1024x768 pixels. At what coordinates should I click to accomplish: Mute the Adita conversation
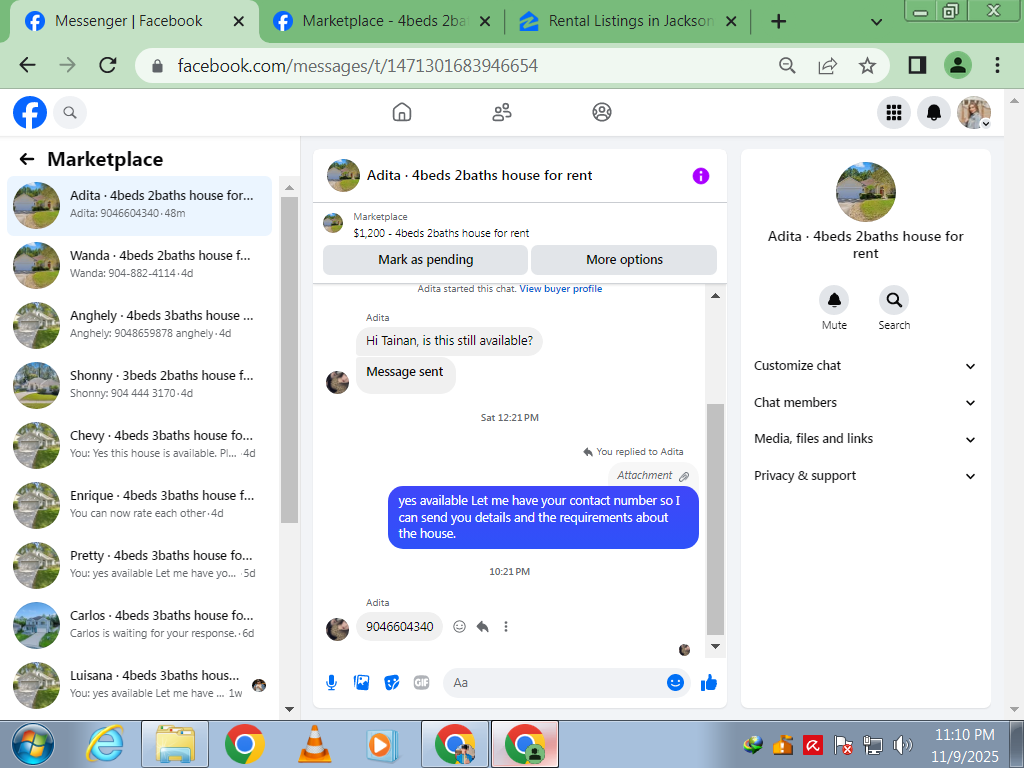click(834, 300)
